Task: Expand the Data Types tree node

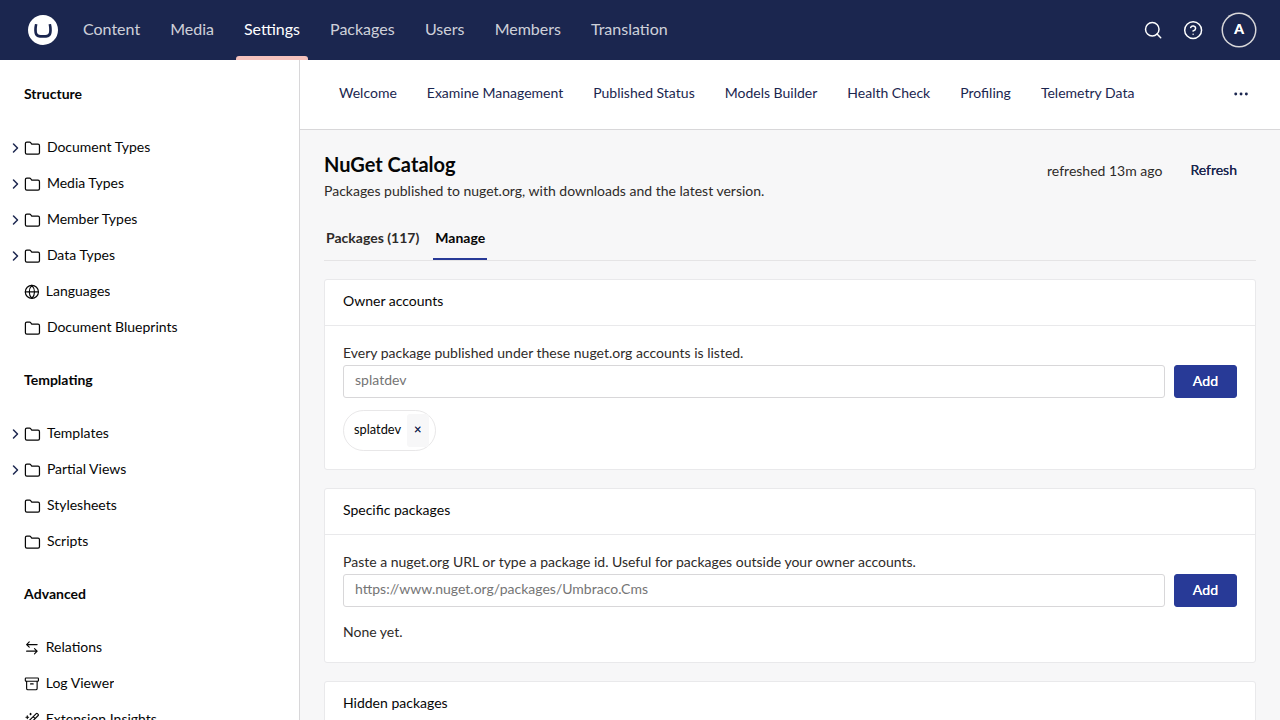Action: pos(15,256)
